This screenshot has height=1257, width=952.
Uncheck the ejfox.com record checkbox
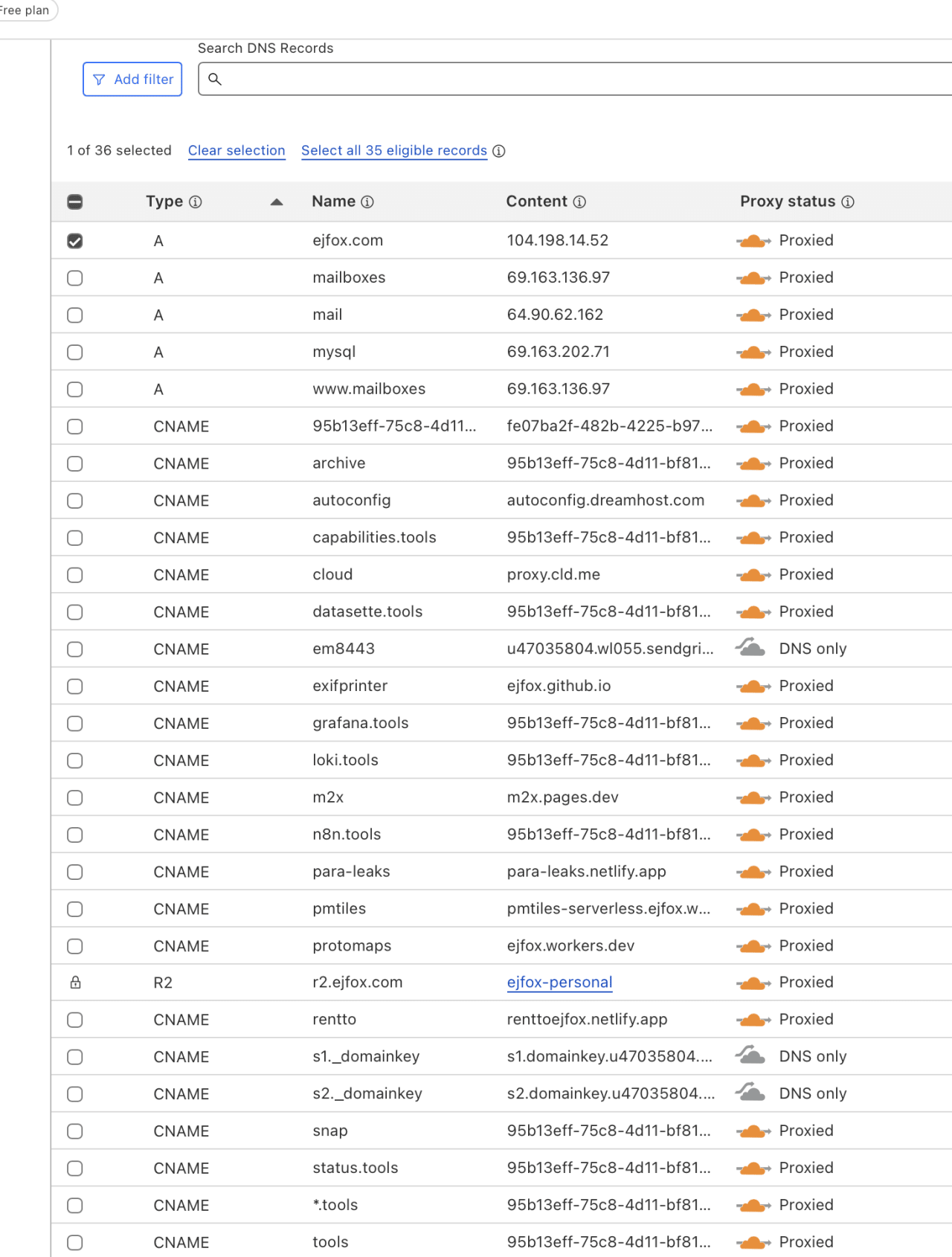pyautogui.click(x=75, y=241)
